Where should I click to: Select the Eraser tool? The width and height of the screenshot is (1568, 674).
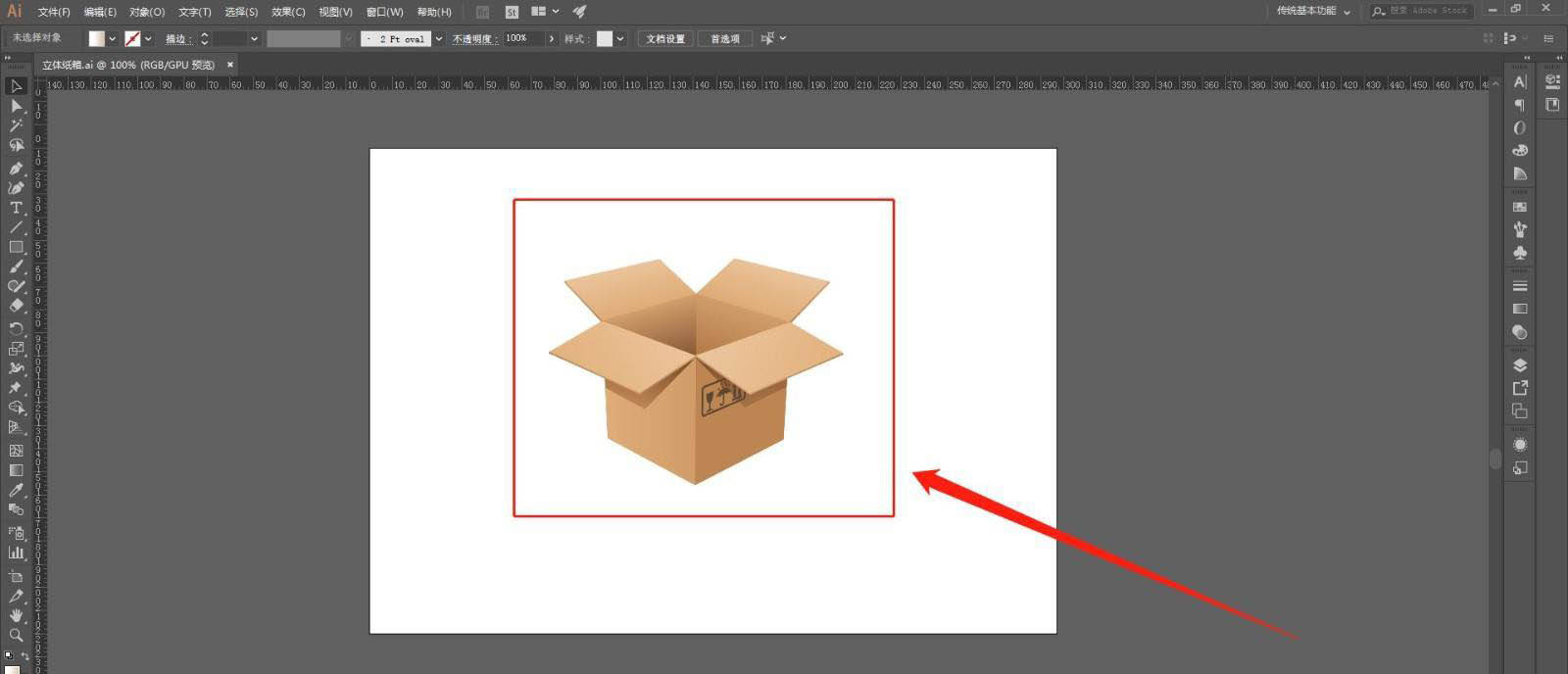point(16,306)
